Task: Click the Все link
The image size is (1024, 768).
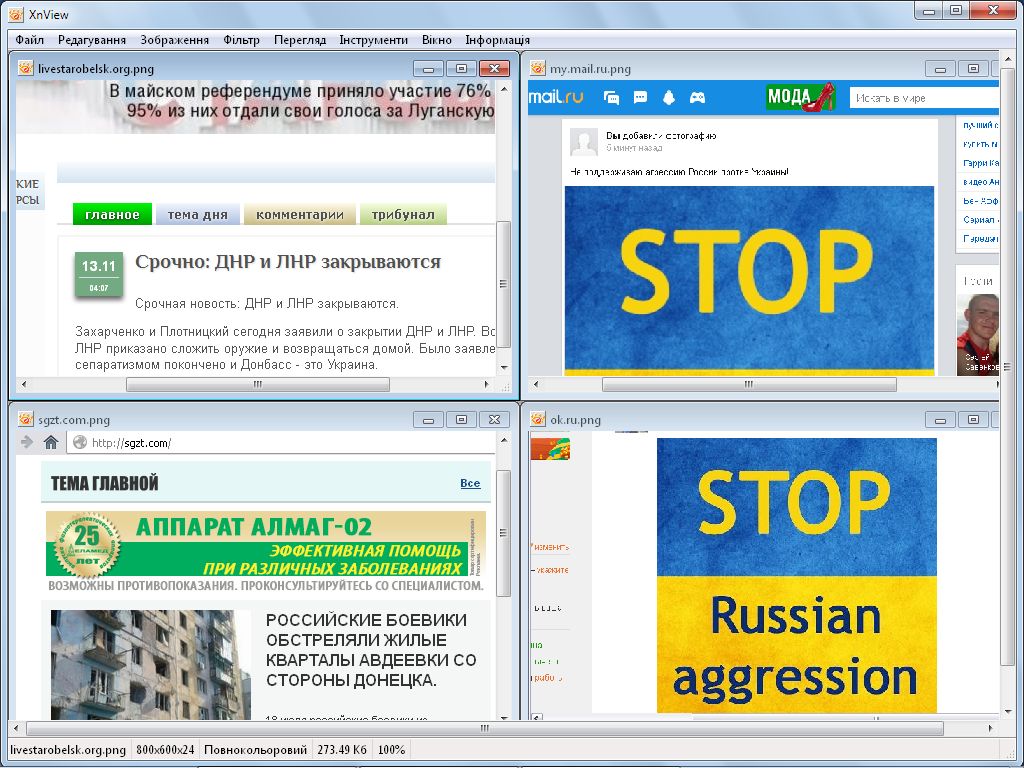Action: coord(470,483)
